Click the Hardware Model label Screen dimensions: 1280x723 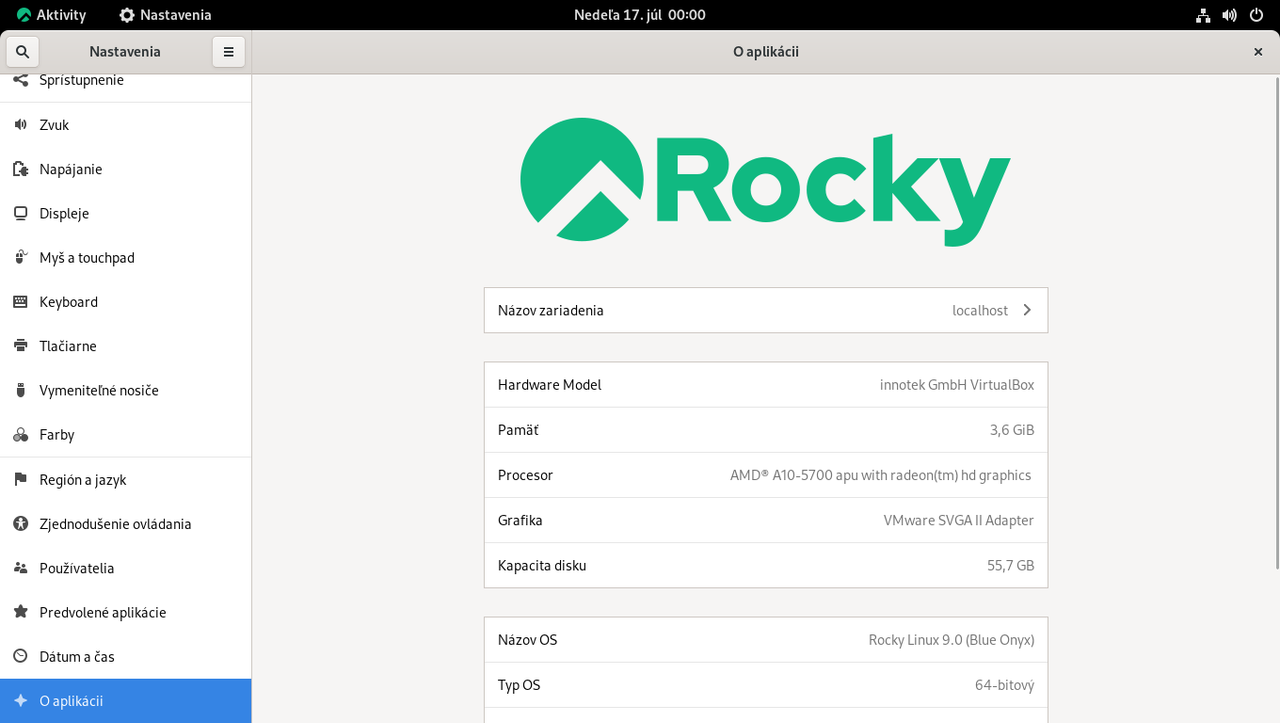(x=549, y=385)
